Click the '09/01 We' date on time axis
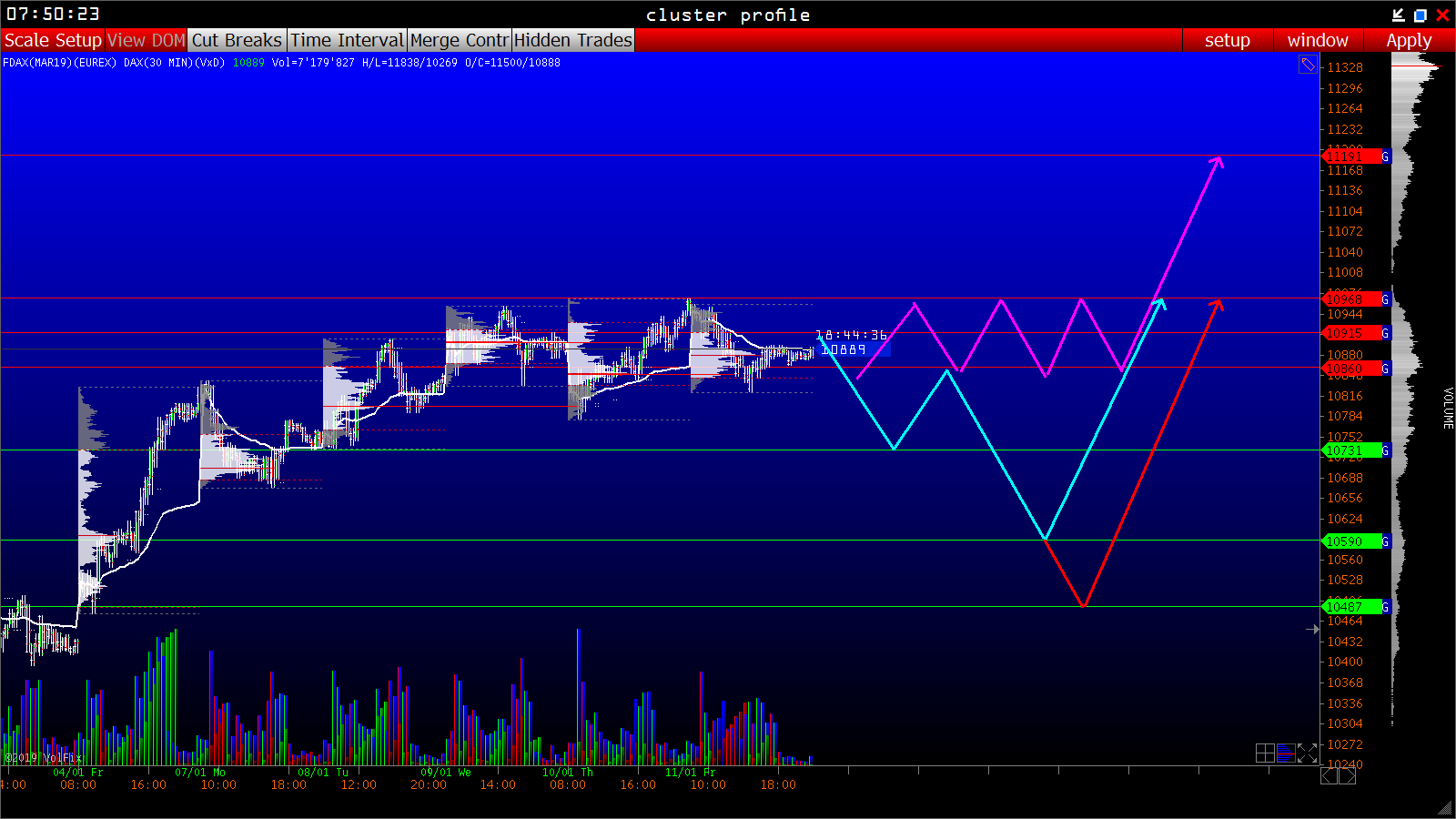 click(446, 773)
